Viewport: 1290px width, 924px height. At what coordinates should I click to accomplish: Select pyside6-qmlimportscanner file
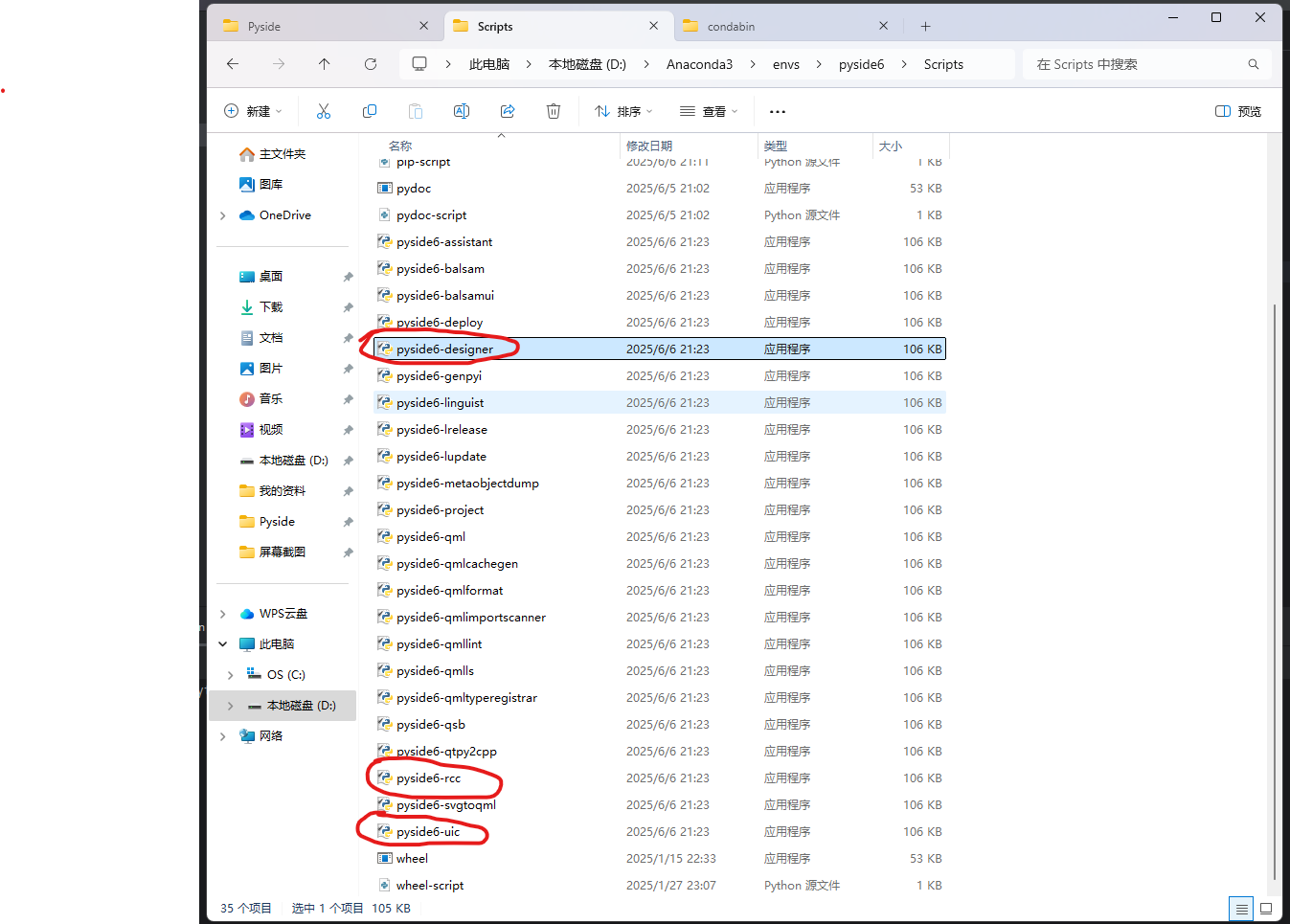coord(660,618)
